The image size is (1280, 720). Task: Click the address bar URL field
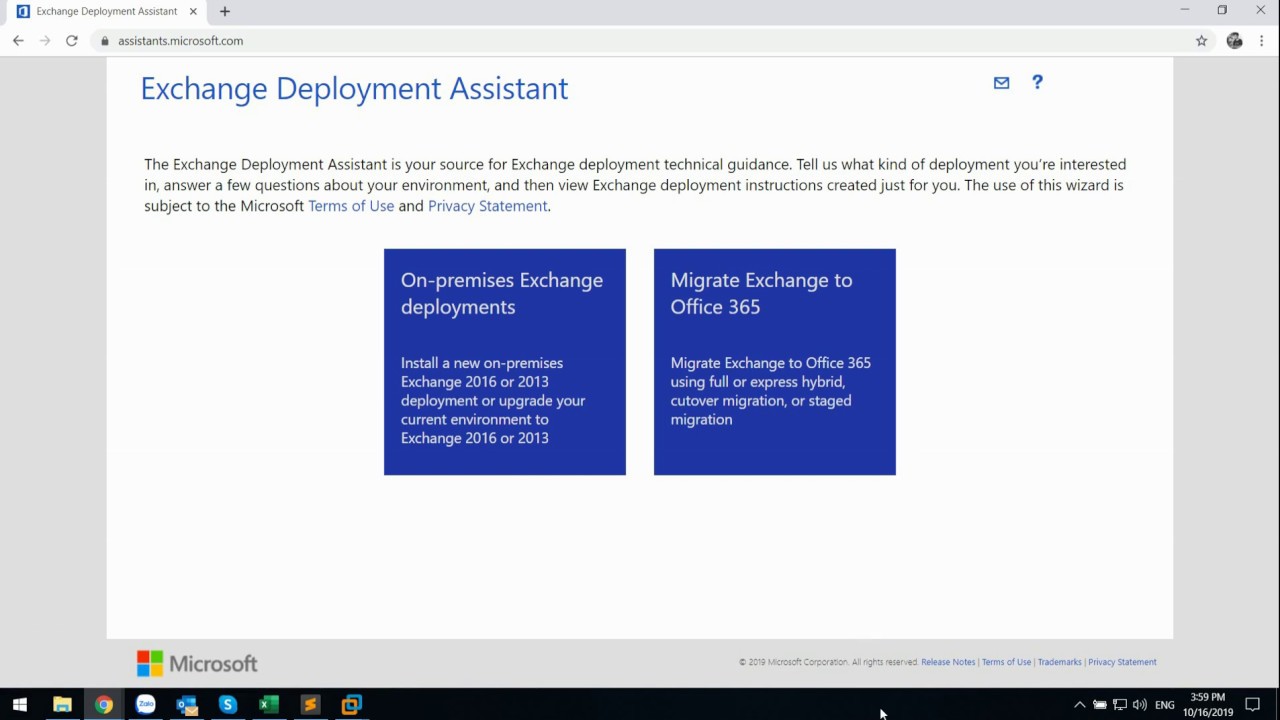(640, 41)
